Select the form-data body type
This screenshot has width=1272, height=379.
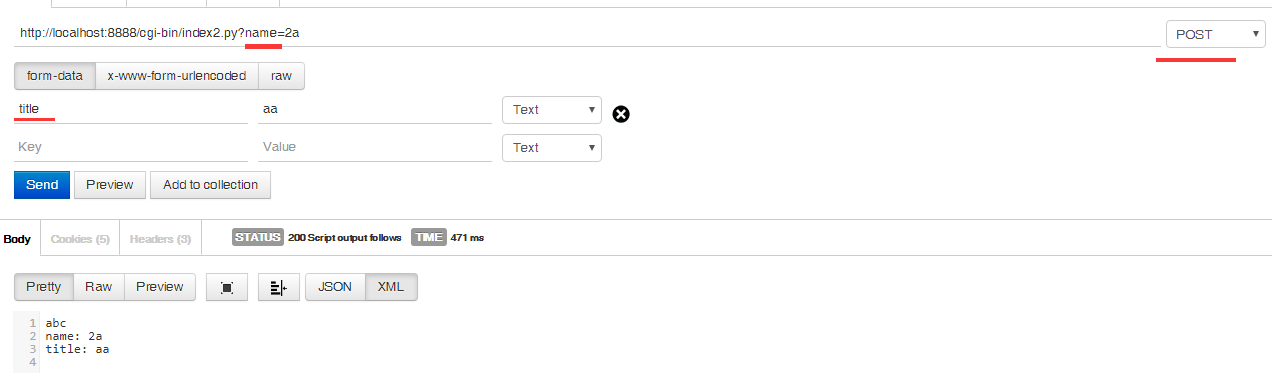point(55,75)
